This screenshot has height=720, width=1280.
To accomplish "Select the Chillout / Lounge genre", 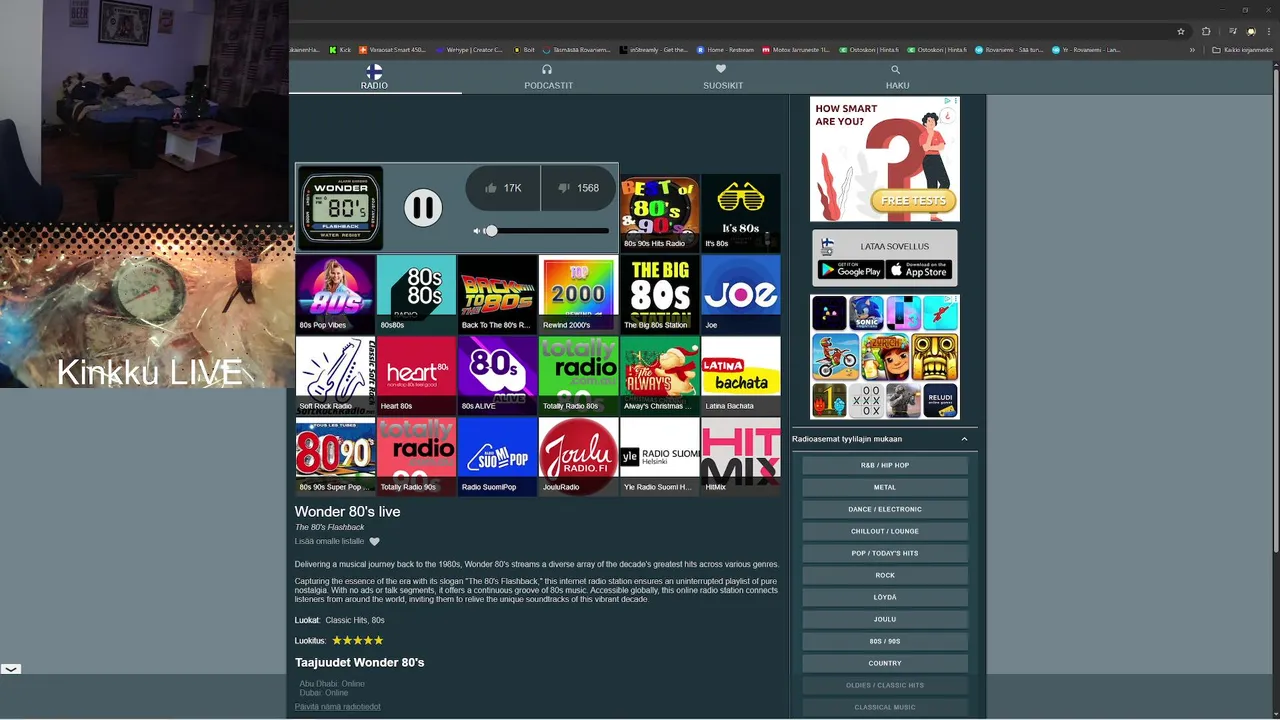I will tap(885, 531).
